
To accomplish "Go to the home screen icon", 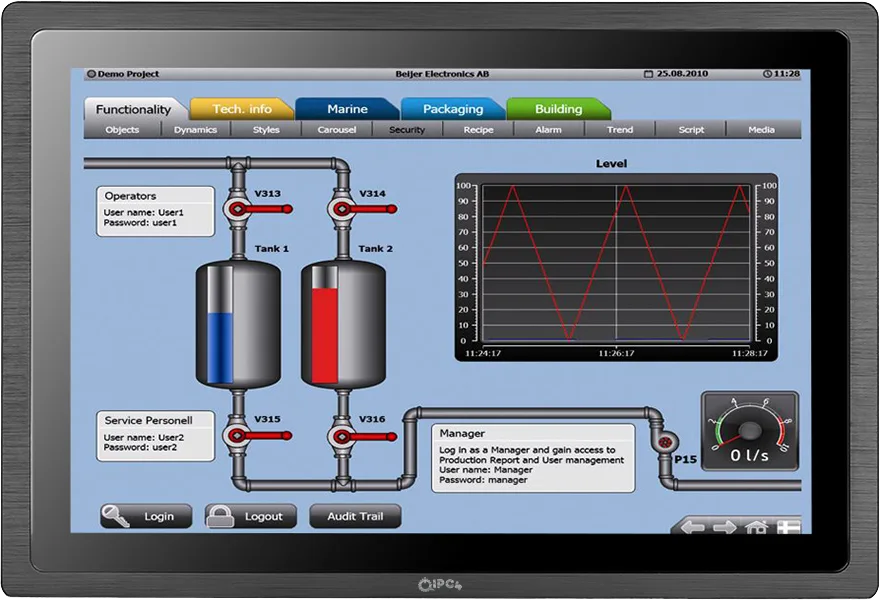I will coord(756,527).
